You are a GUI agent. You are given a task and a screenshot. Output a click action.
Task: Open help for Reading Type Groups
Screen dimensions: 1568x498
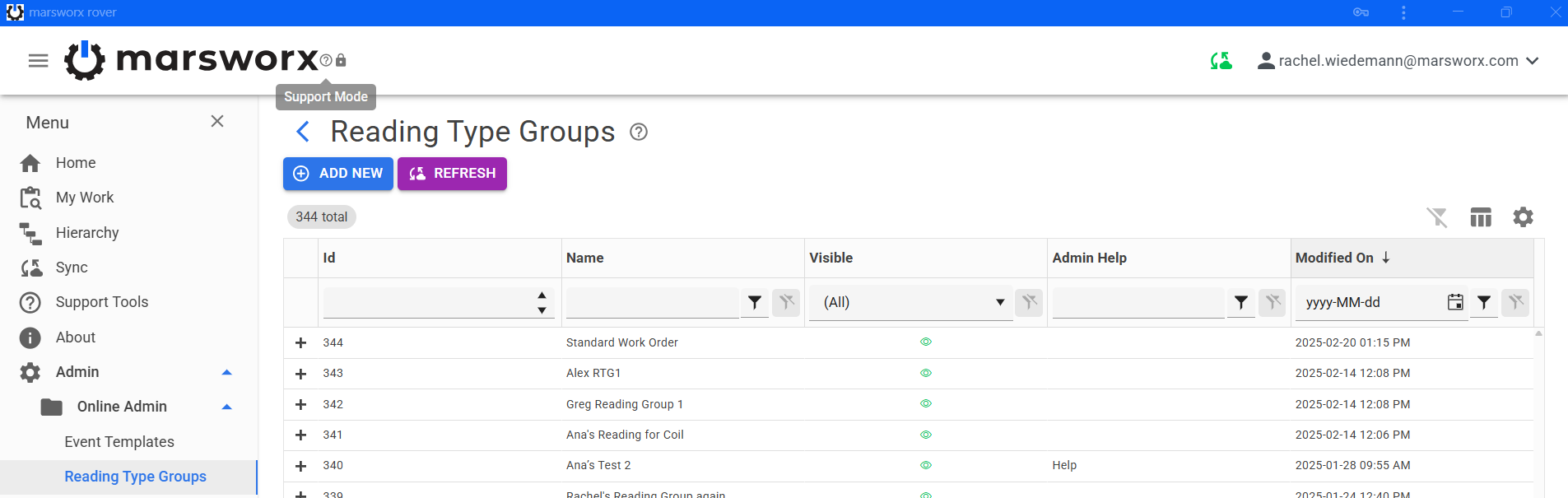(x=639, y=132)
